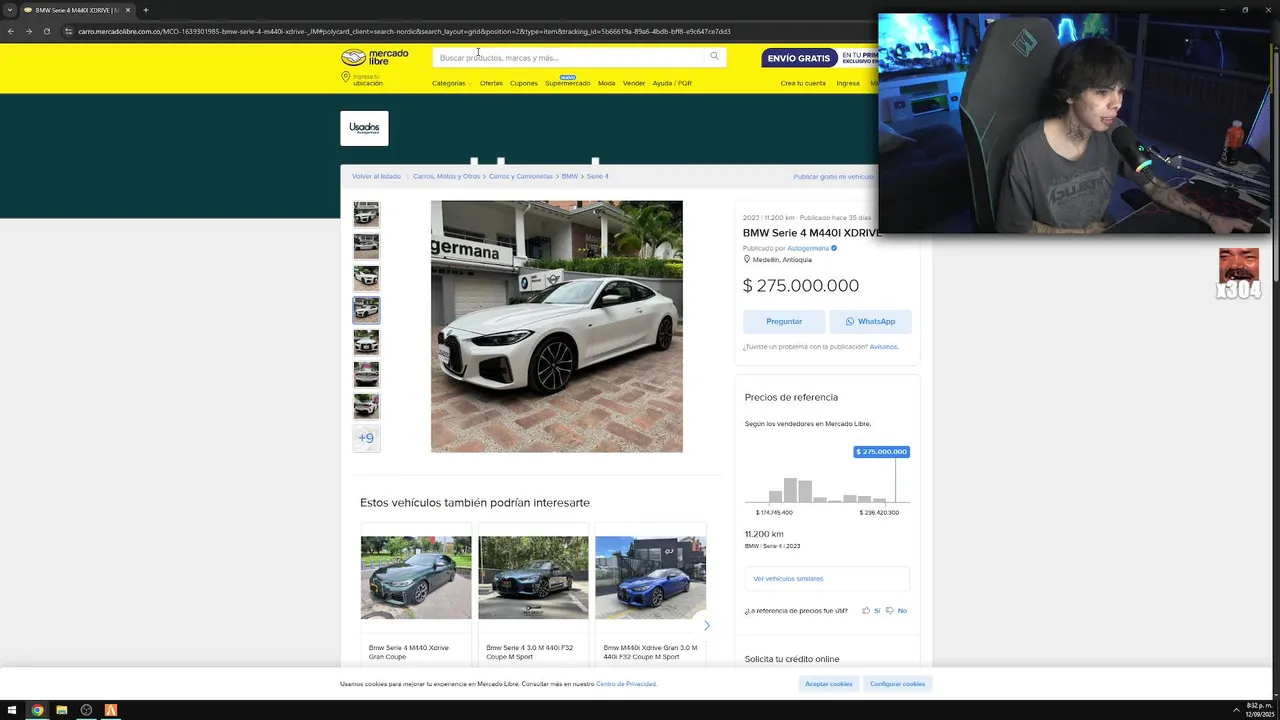Open the Windows Start menu
The height and width of the screenshot is (720, 1280).
[x=12, y=710]
